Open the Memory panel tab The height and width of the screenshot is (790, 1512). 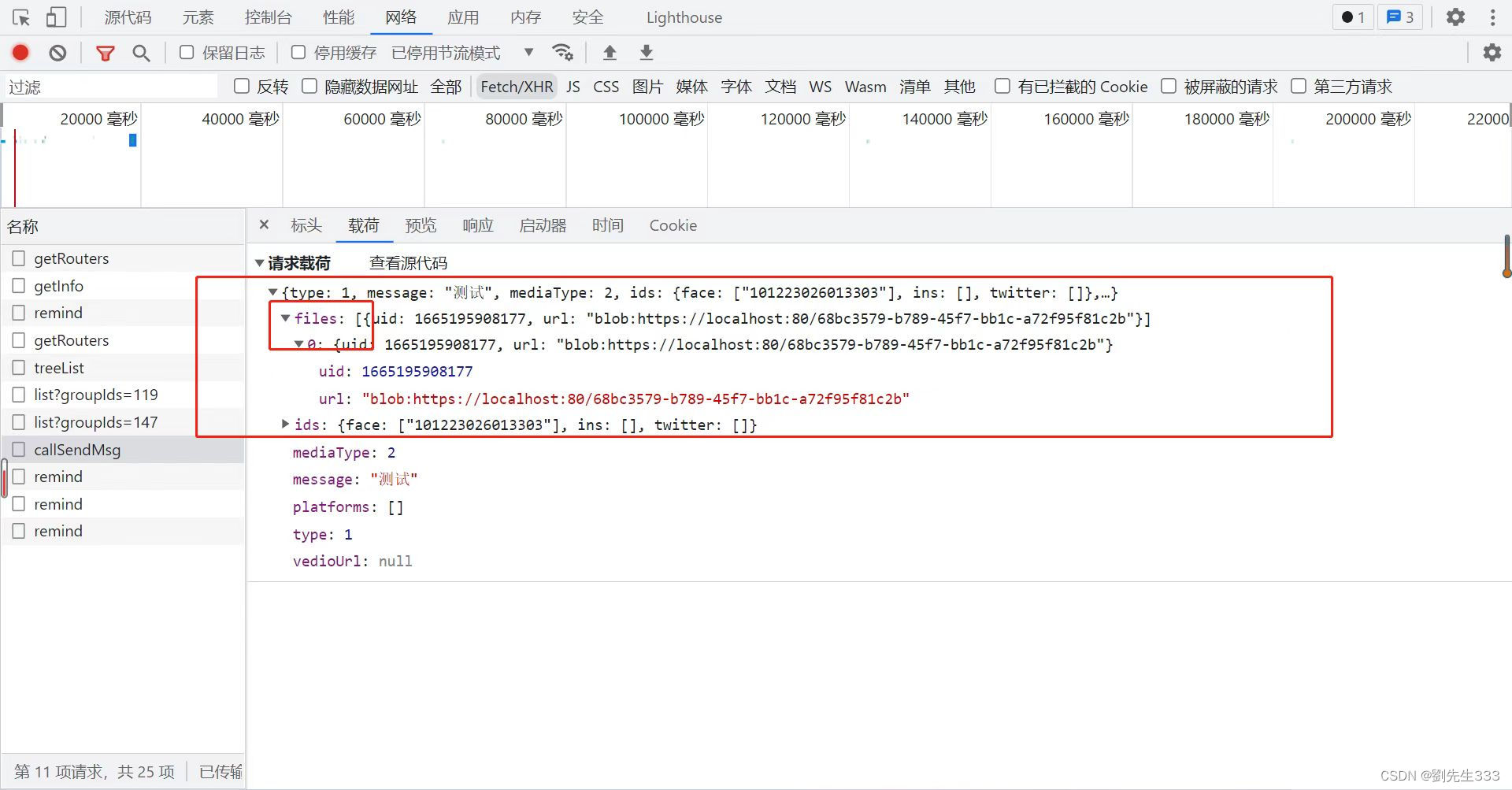pos(525,17)
